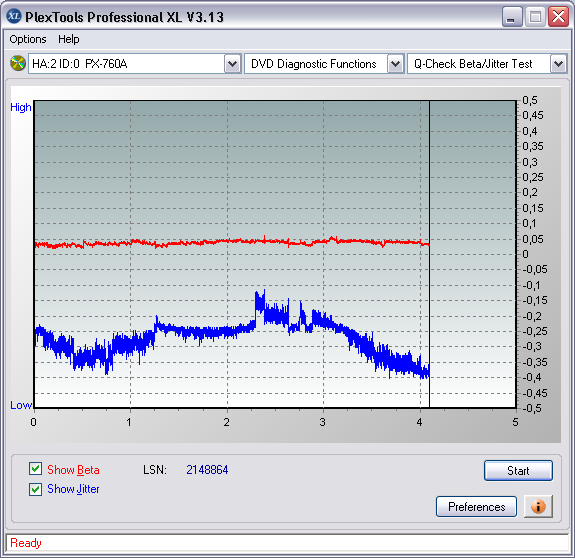Image resolution: width=575 pixels, height=558 pixels.
Task: Click the LSN value 2148864
Action: [x=207, y=470]
